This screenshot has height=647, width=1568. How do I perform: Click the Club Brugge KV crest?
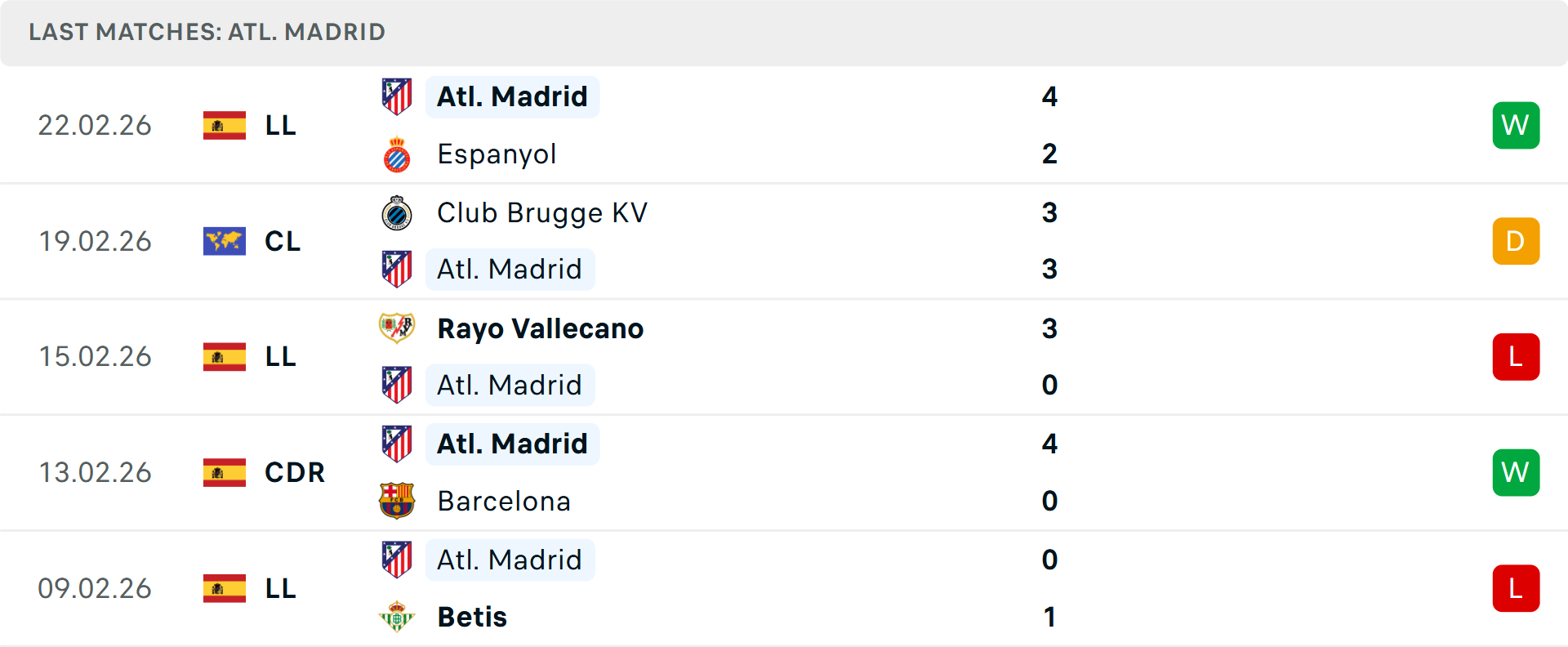(x=397, y=212)
